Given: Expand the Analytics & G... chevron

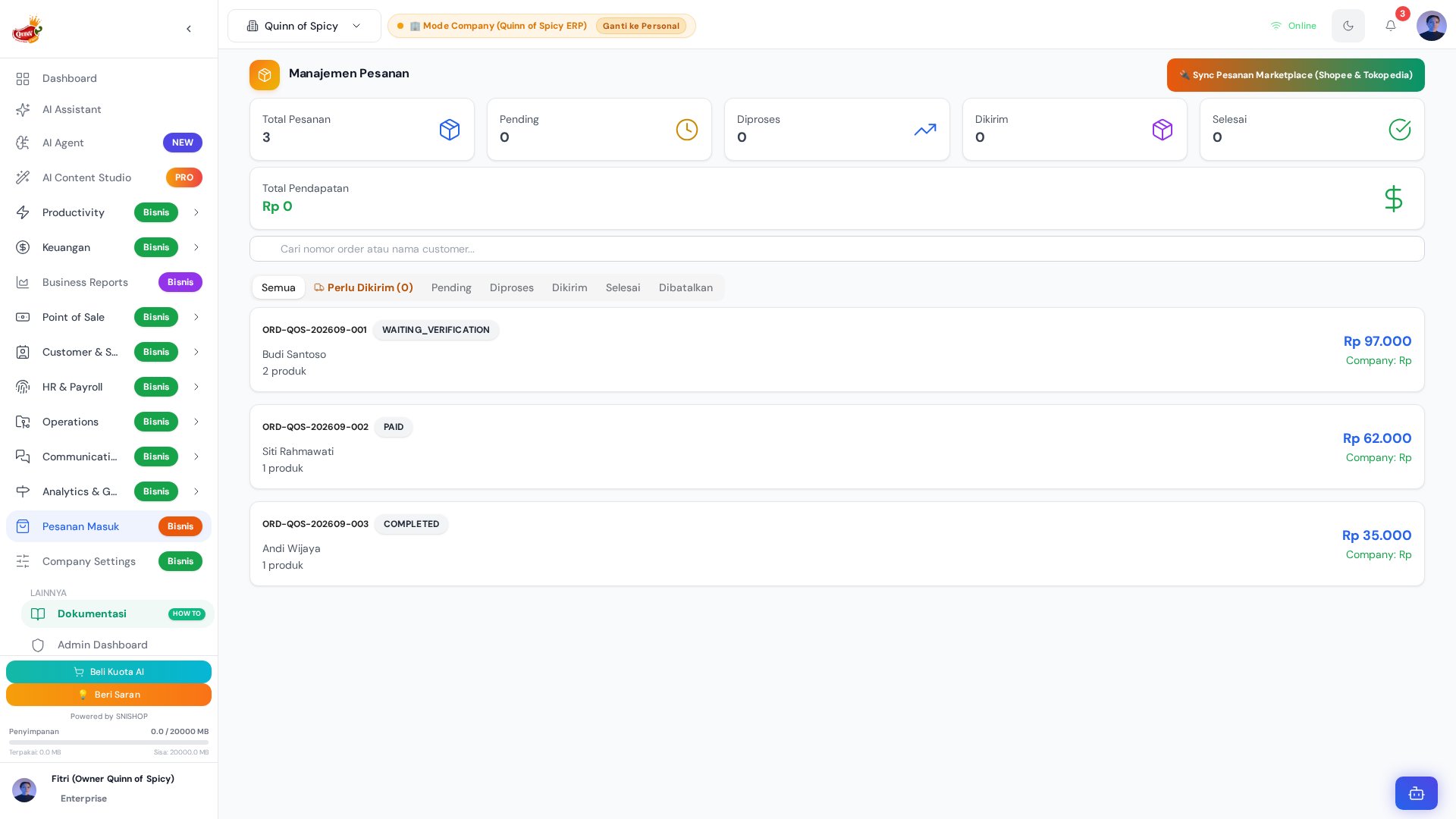Looking at the screenshot, I should pos(196,491).
